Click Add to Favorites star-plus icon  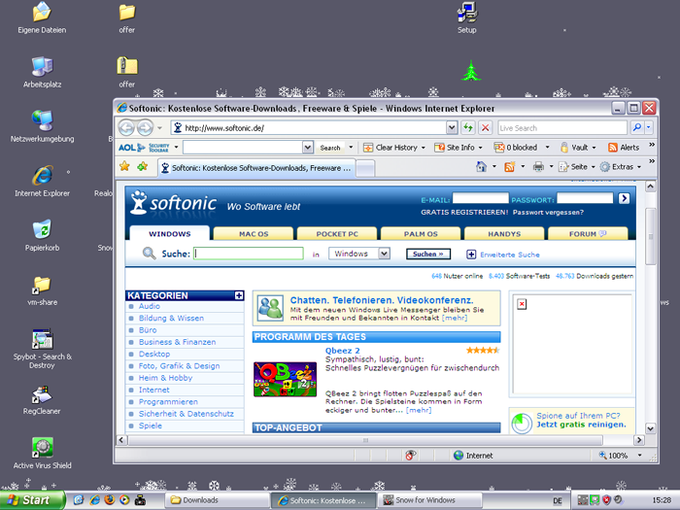[x=143, y=167]
